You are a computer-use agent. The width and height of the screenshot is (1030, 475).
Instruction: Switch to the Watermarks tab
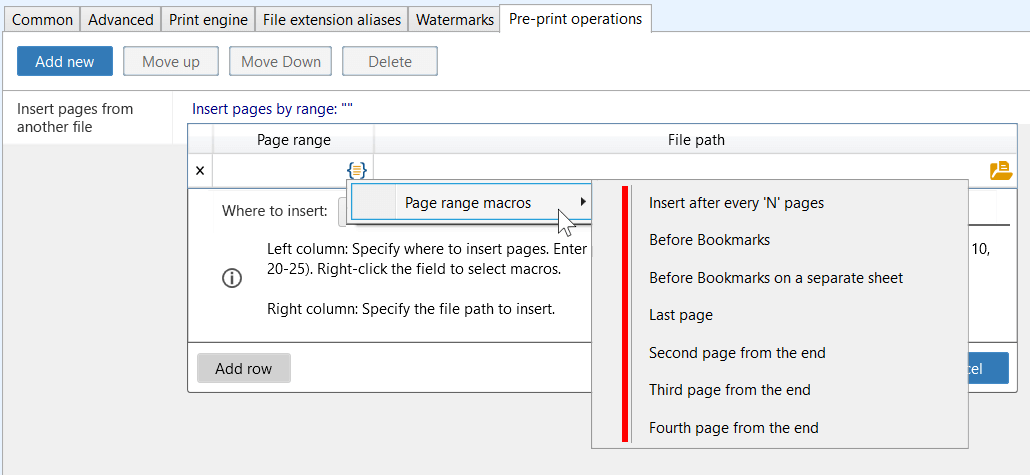tap(455, 20)
